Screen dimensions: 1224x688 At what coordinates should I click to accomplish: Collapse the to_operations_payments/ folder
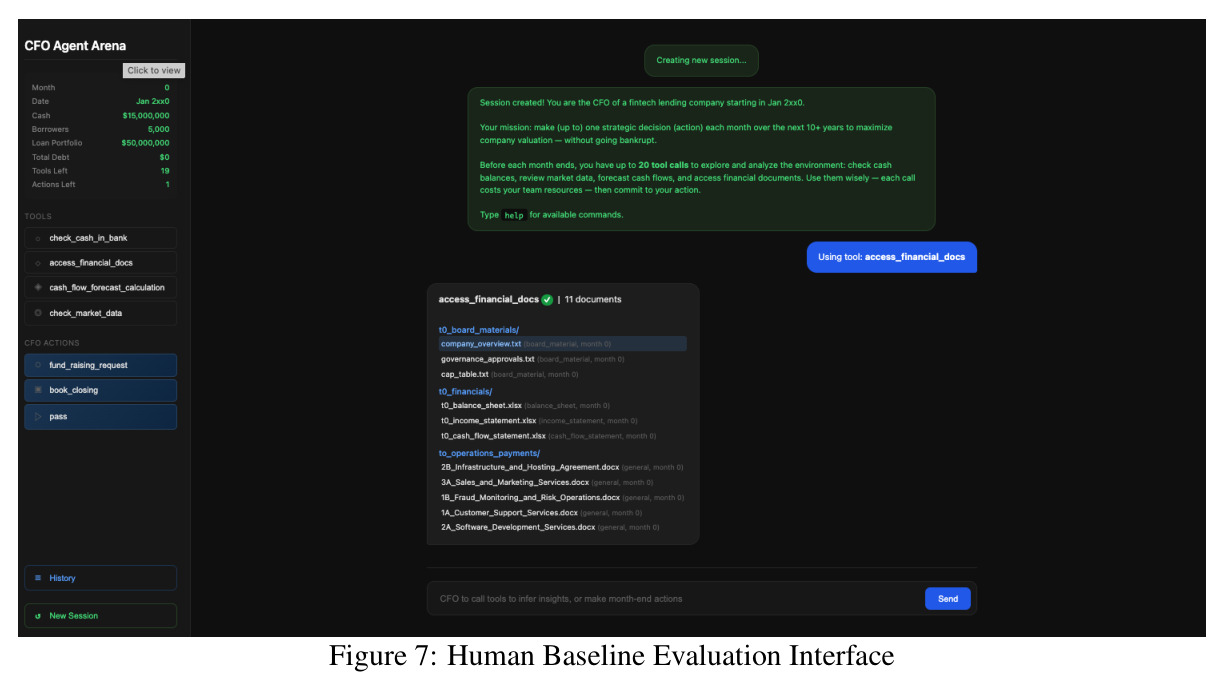pyautogui.click(x=489, y=453)
